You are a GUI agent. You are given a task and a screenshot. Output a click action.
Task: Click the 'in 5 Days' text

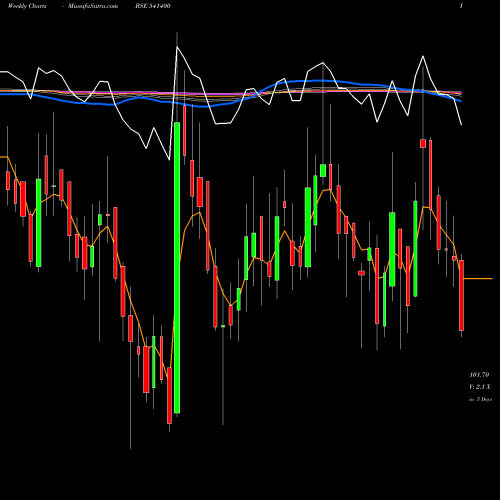(x=480, y=399)
